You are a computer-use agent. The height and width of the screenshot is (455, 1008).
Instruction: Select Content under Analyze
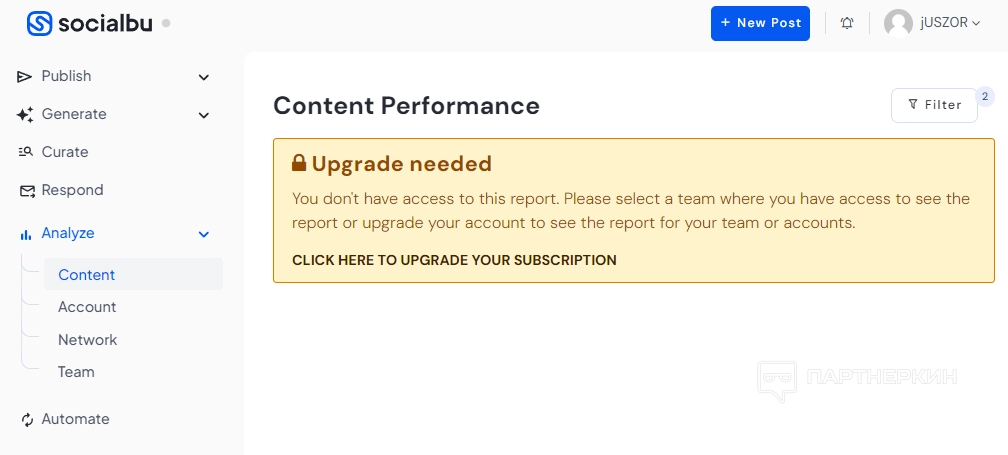(87, 275)
